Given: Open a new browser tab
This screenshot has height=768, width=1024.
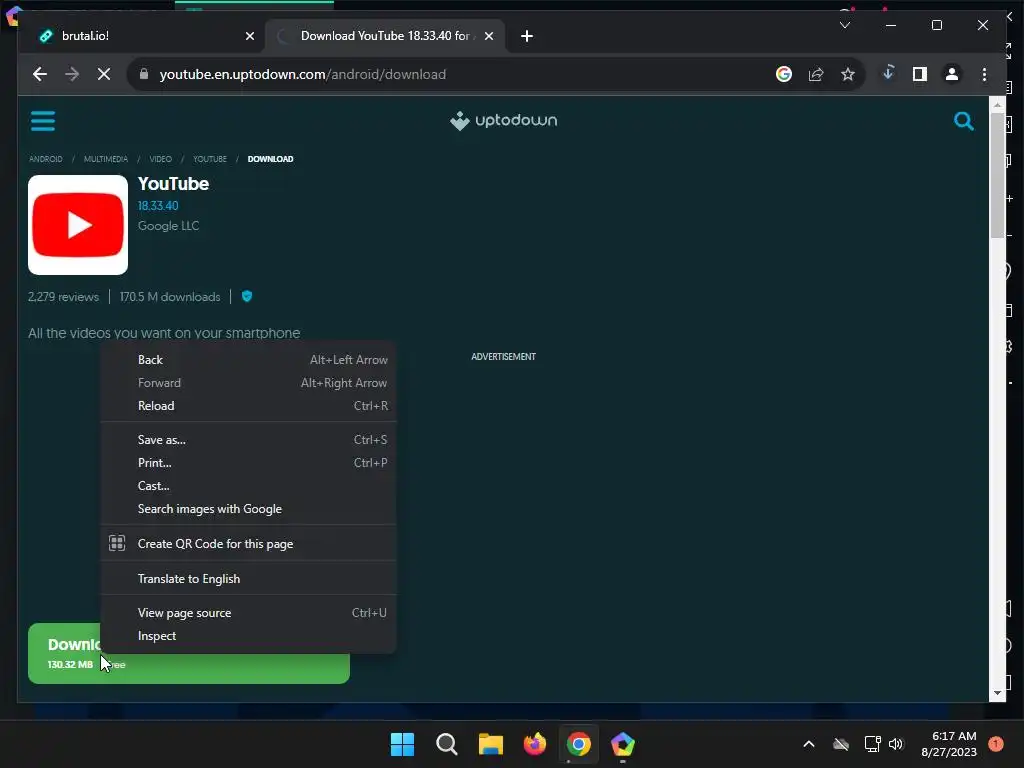Looking at the screenshot, I should (x=527, y=36).
